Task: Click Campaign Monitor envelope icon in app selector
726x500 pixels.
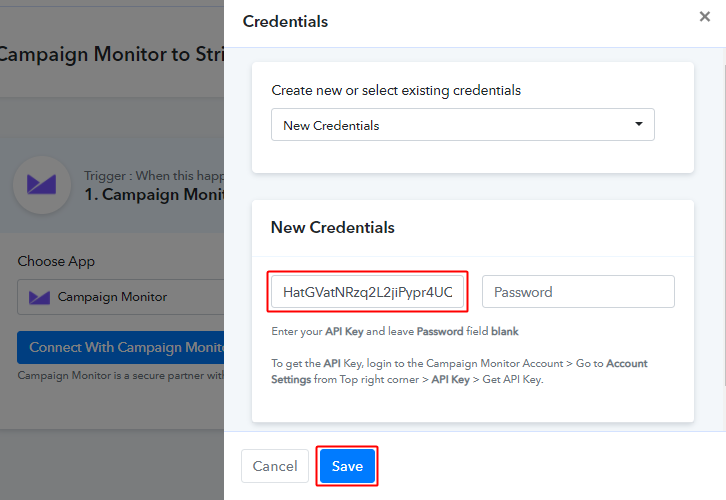Action: pos(39,297)
